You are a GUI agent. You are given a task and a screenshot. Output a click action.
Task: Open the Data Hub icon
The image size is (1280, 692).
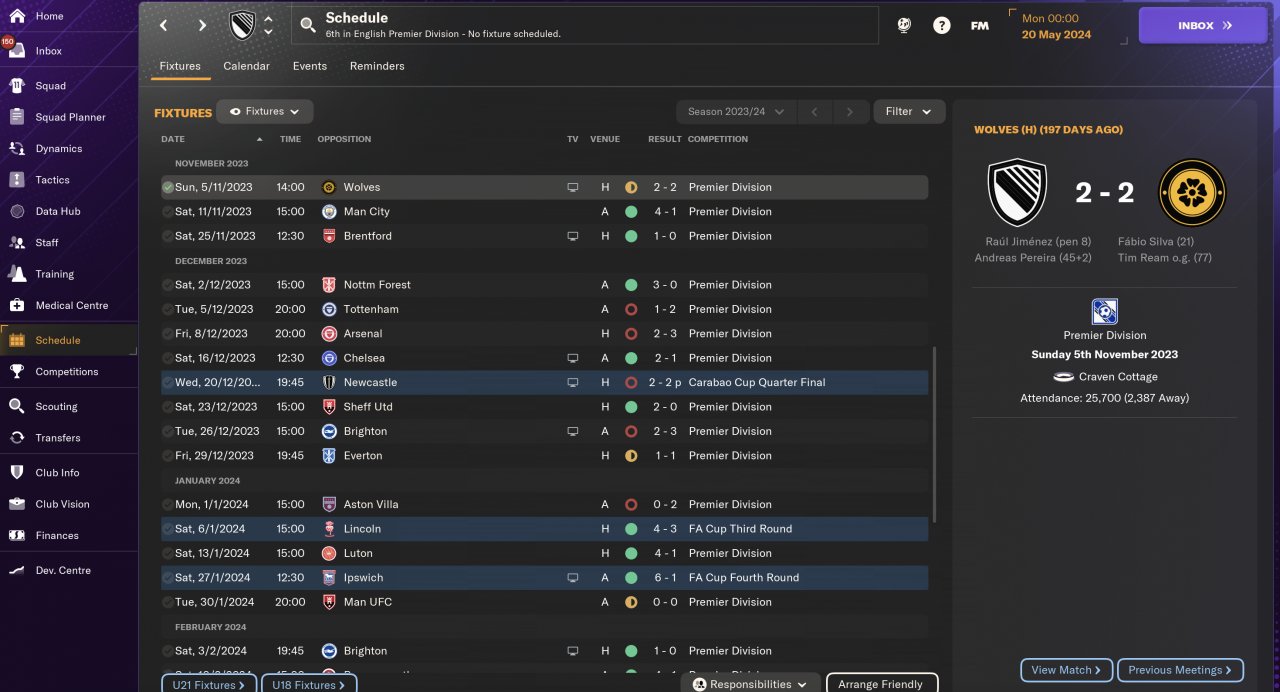[17, 211]
